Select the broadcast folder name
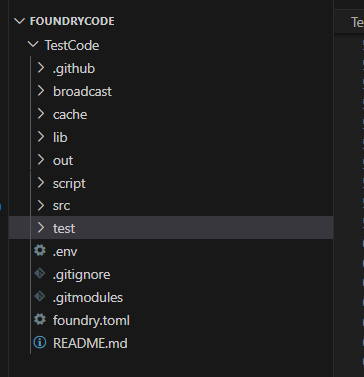This screenshot has height=377, width=364. [x=82, y=91]
